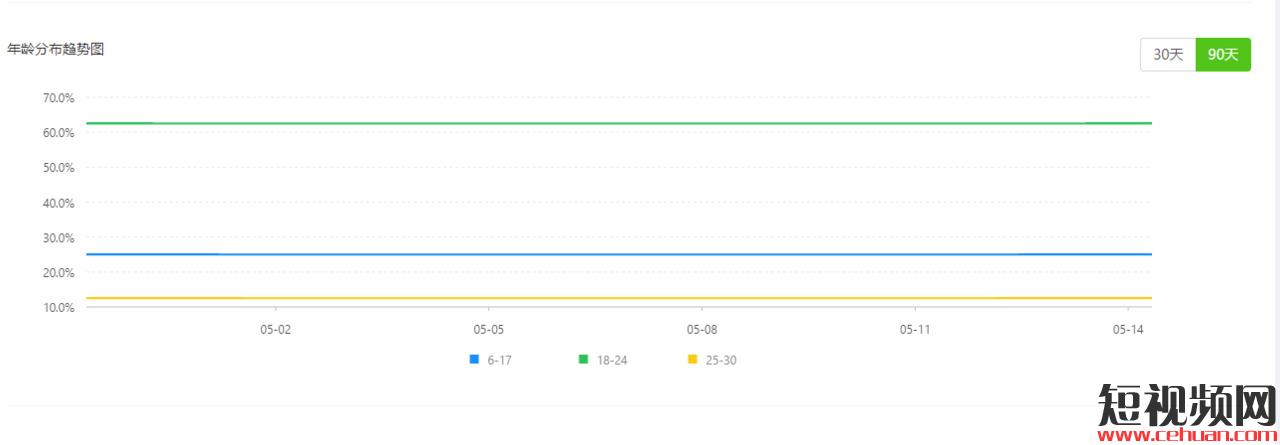This screenshot has height=445, width=1280.
Task: Toggle the 18-24 series legend label
Action: (x=610, y=360)
